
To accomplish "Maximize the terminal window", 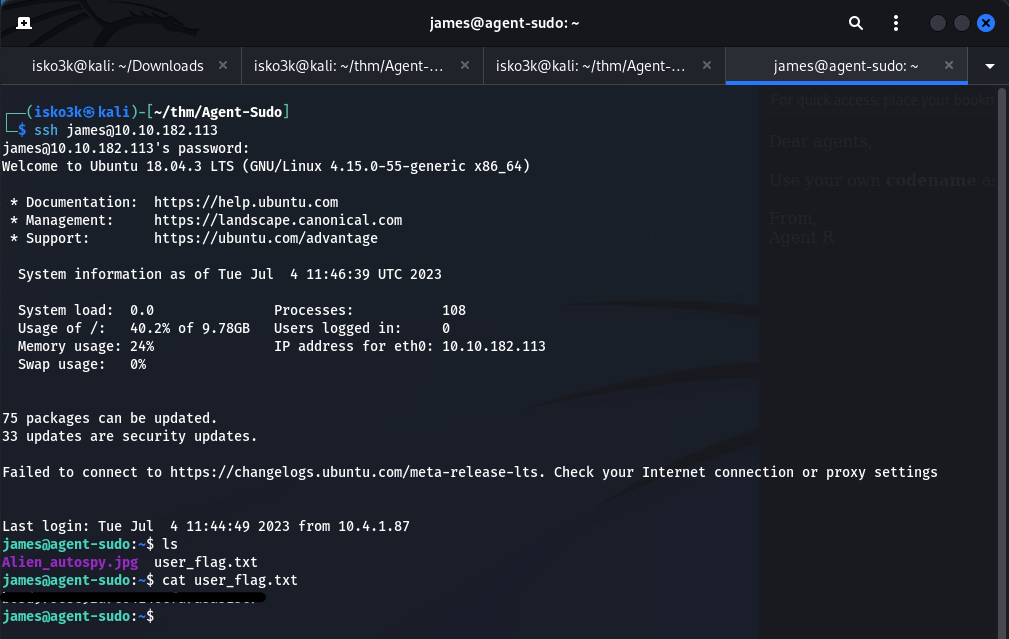I will (x=962, y=23).
